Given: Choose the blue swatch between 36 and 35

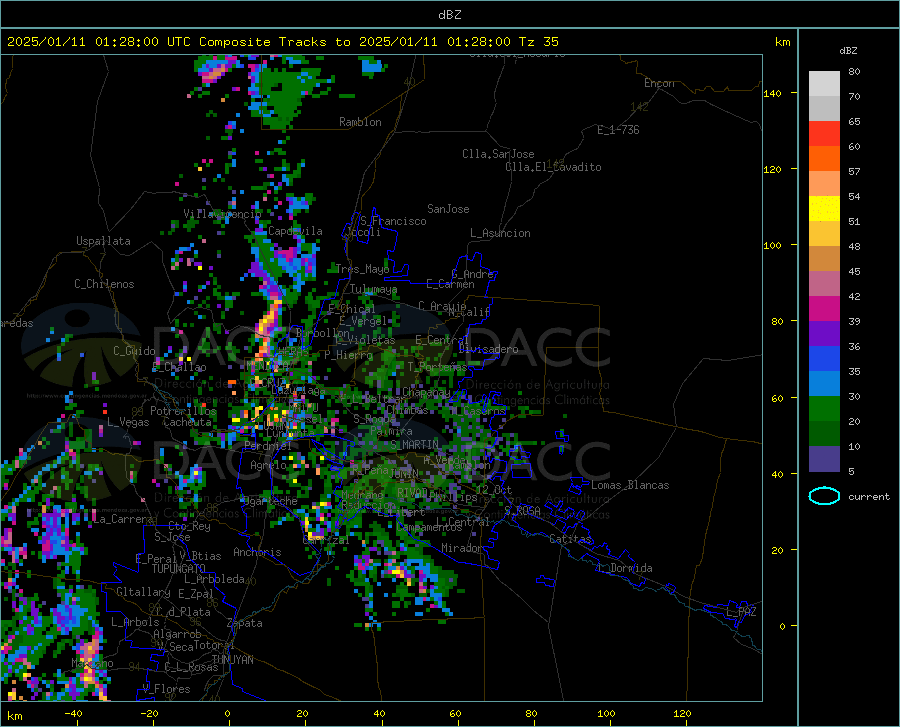Looking at the screenshot, I should (824, 359).
